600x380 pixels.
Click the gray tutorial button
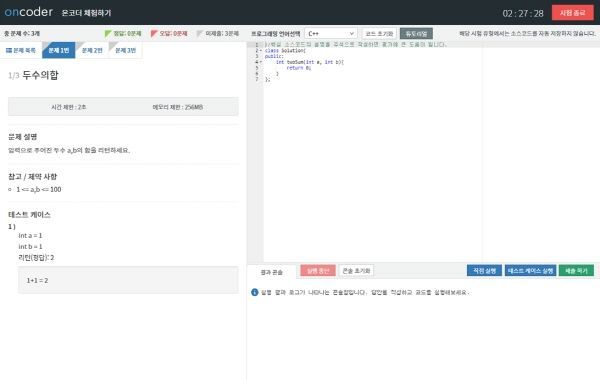click(416, 34)
